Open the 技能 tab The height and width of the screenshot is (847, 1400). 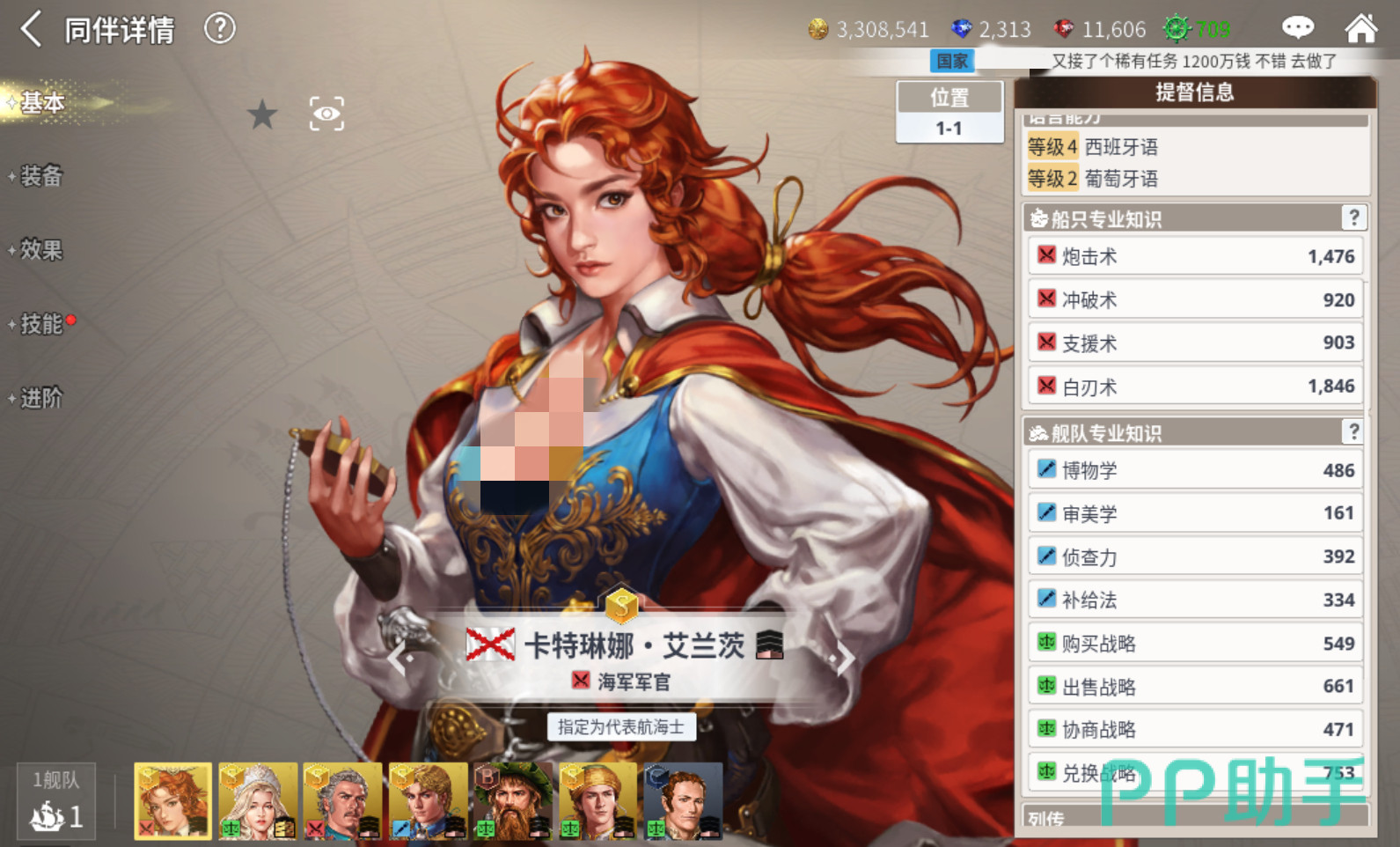[41, 324]
